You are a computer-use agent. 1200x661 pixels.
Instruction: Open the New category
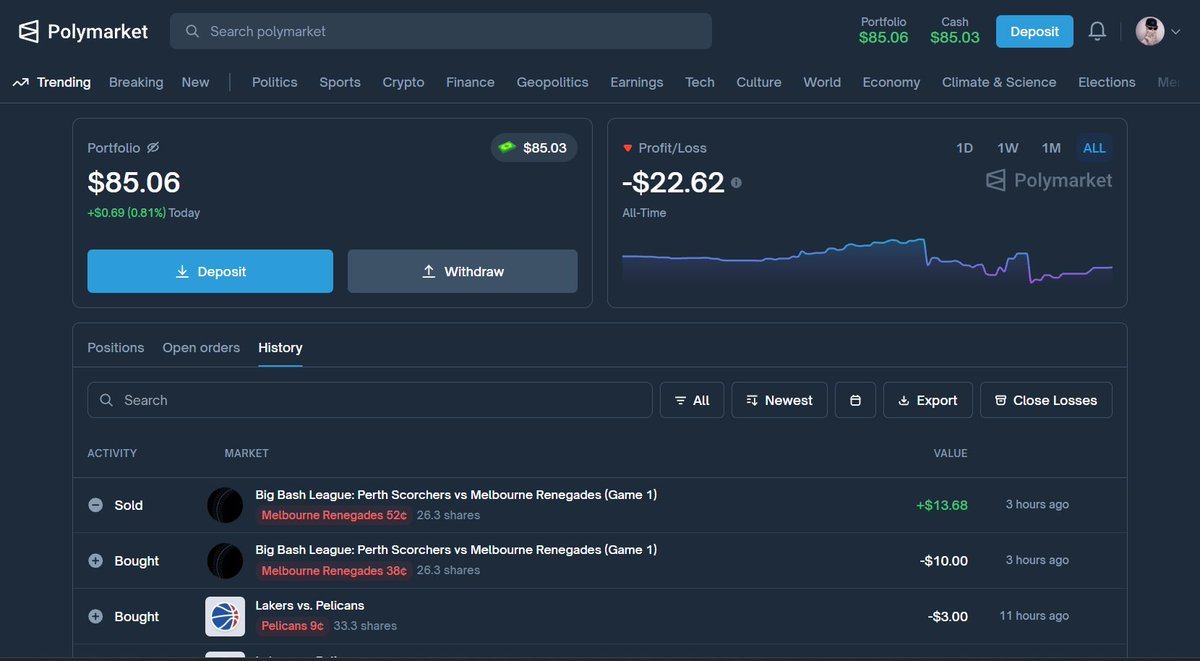point(195,82)
